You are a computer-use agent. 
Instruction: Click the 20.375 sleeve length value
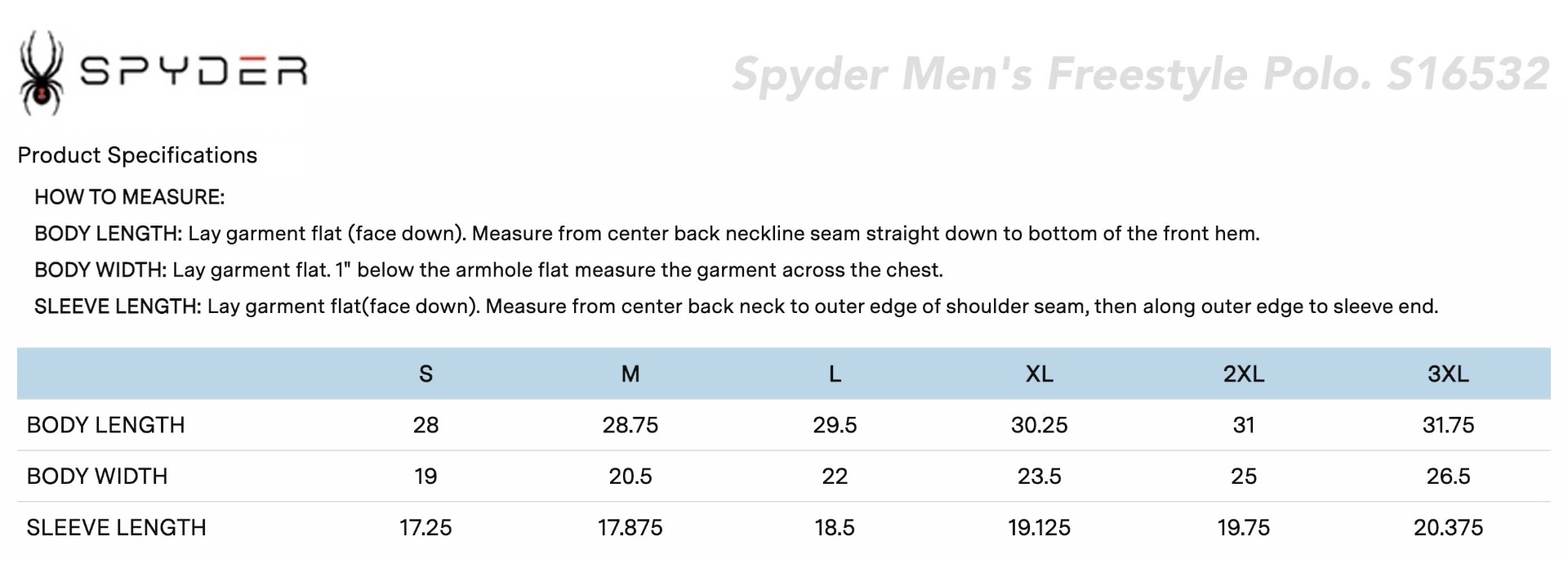point(1448,528)
